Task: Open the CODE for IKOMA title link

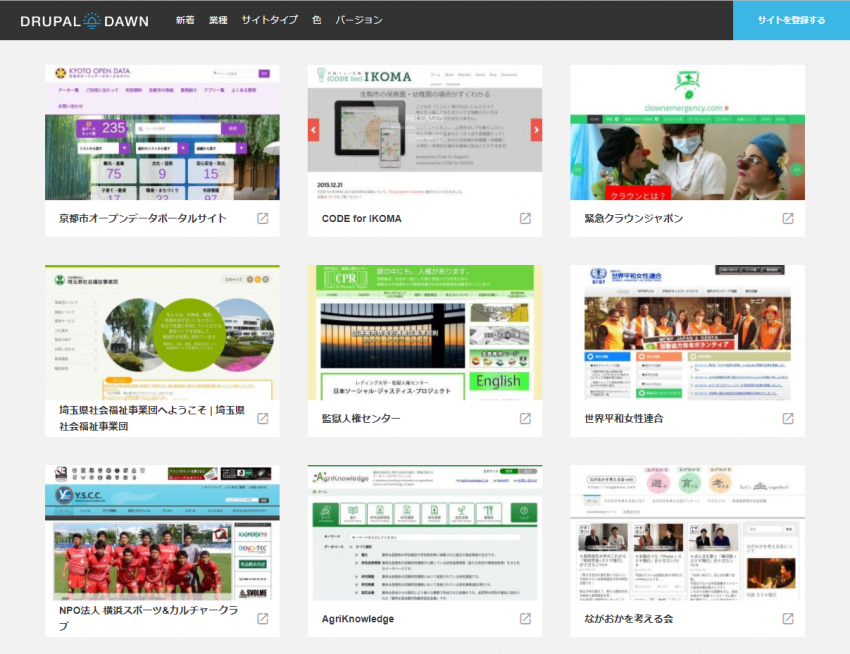Action: click(x=362, y=219)
